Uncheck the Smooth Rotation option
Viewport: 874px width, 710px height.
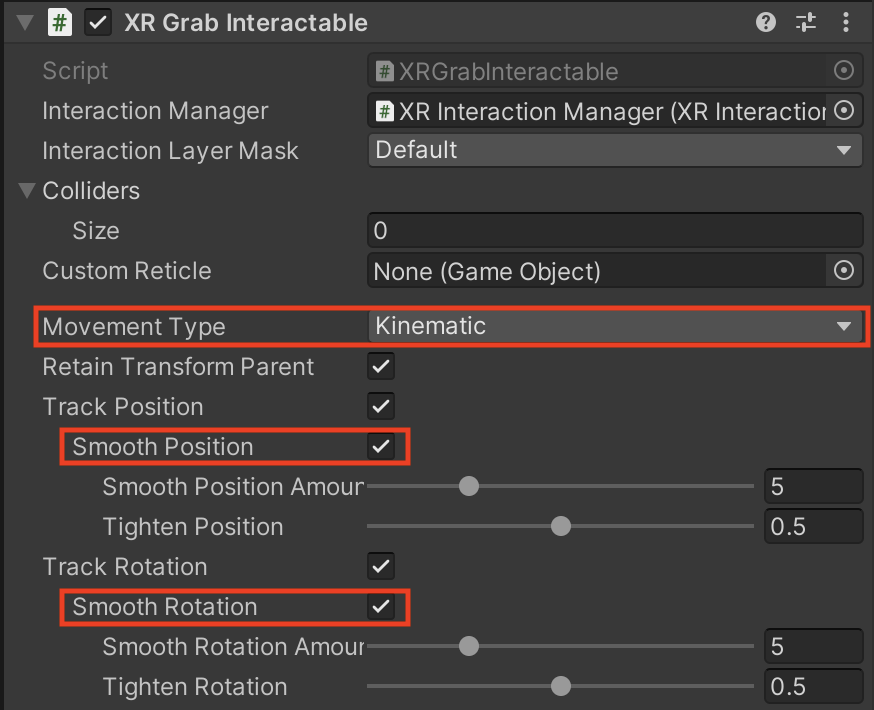point(381,606)
